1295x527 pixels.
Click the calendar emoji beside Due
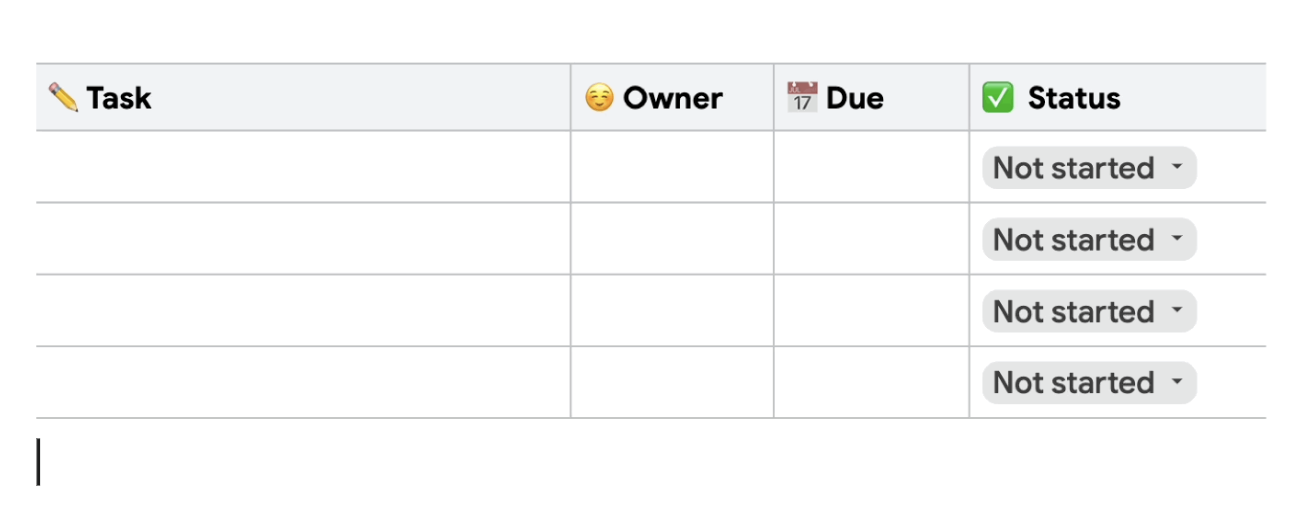click(x=802, y=98)
